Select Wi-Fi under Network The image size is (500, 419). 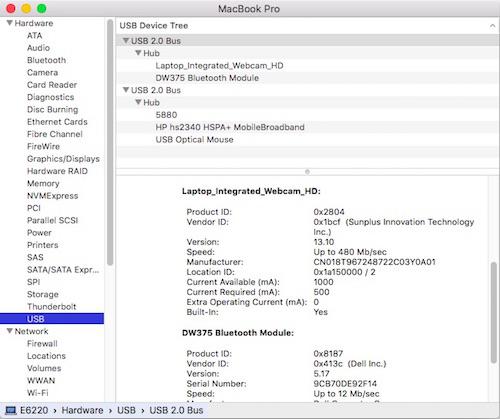coord(38,393)
